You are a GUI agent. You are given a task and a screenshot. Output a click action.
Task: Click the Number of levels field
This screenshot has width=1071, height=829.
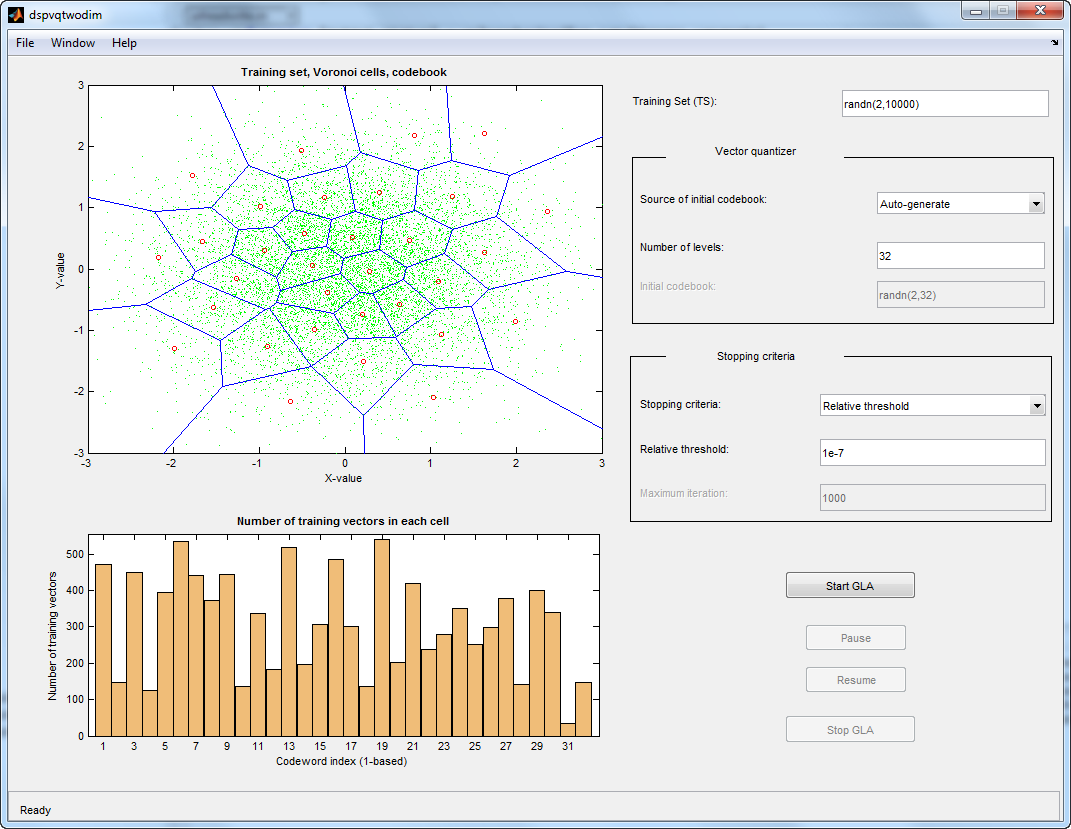click(x=960, y=256)
